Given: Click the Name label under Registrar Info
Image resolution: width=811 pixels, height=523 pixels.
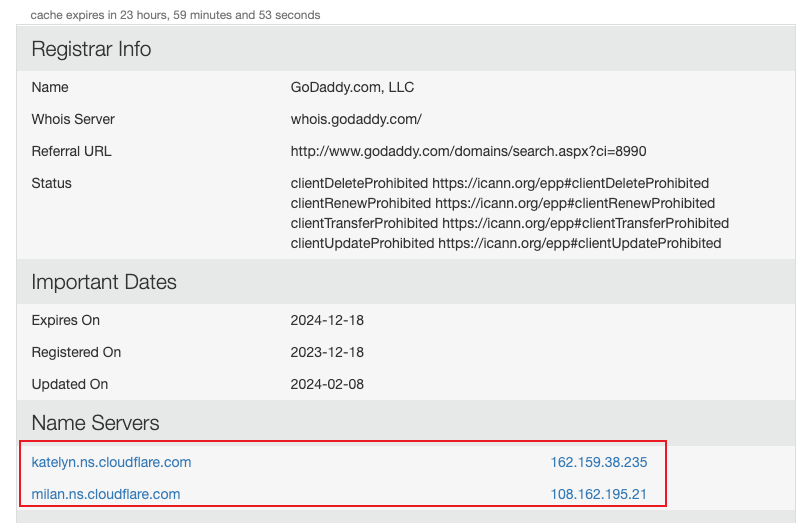Looking at the screenshot, I should (50, 87).
